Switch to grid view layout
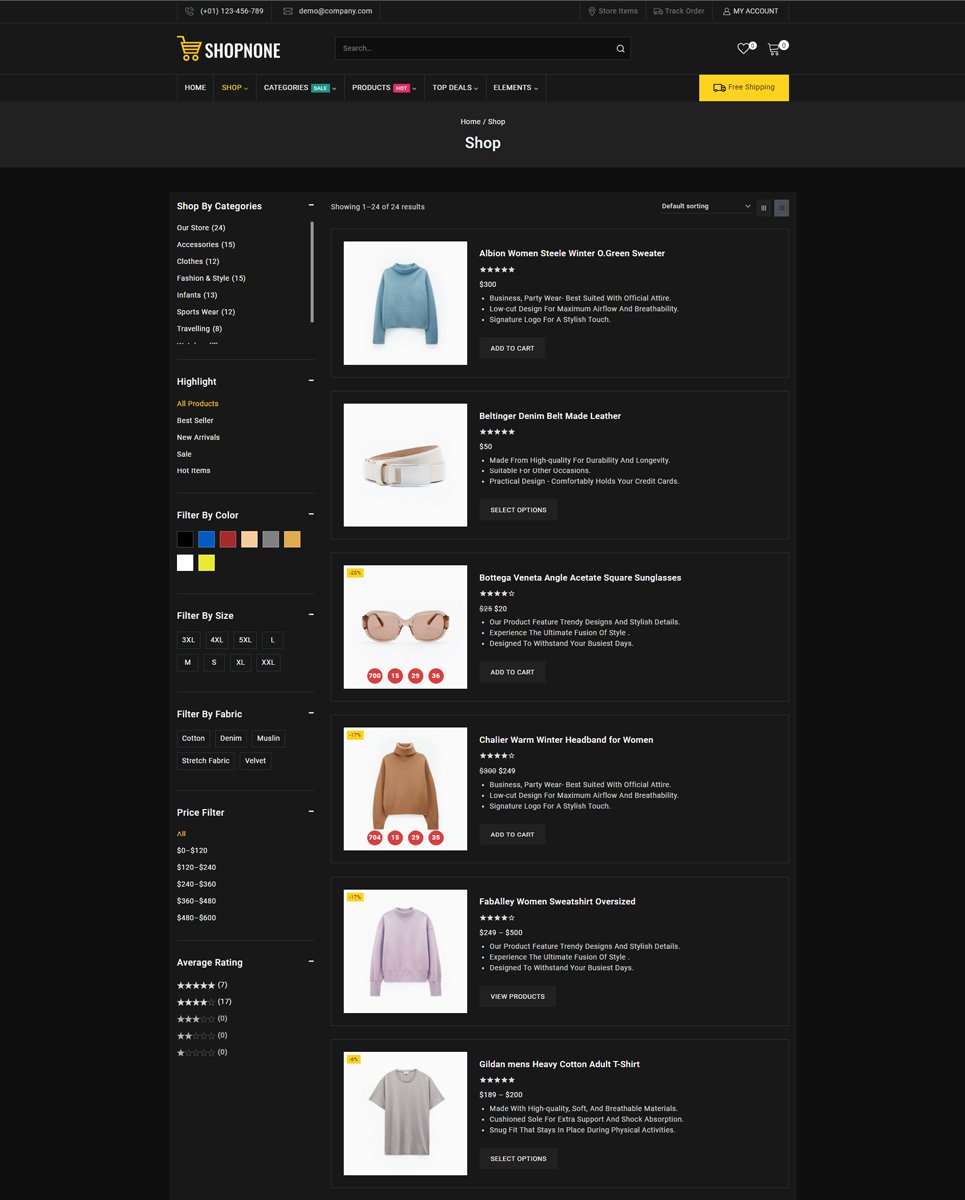Image resolution: width=965 pixels, height=1200 pixels. [764, 207]
